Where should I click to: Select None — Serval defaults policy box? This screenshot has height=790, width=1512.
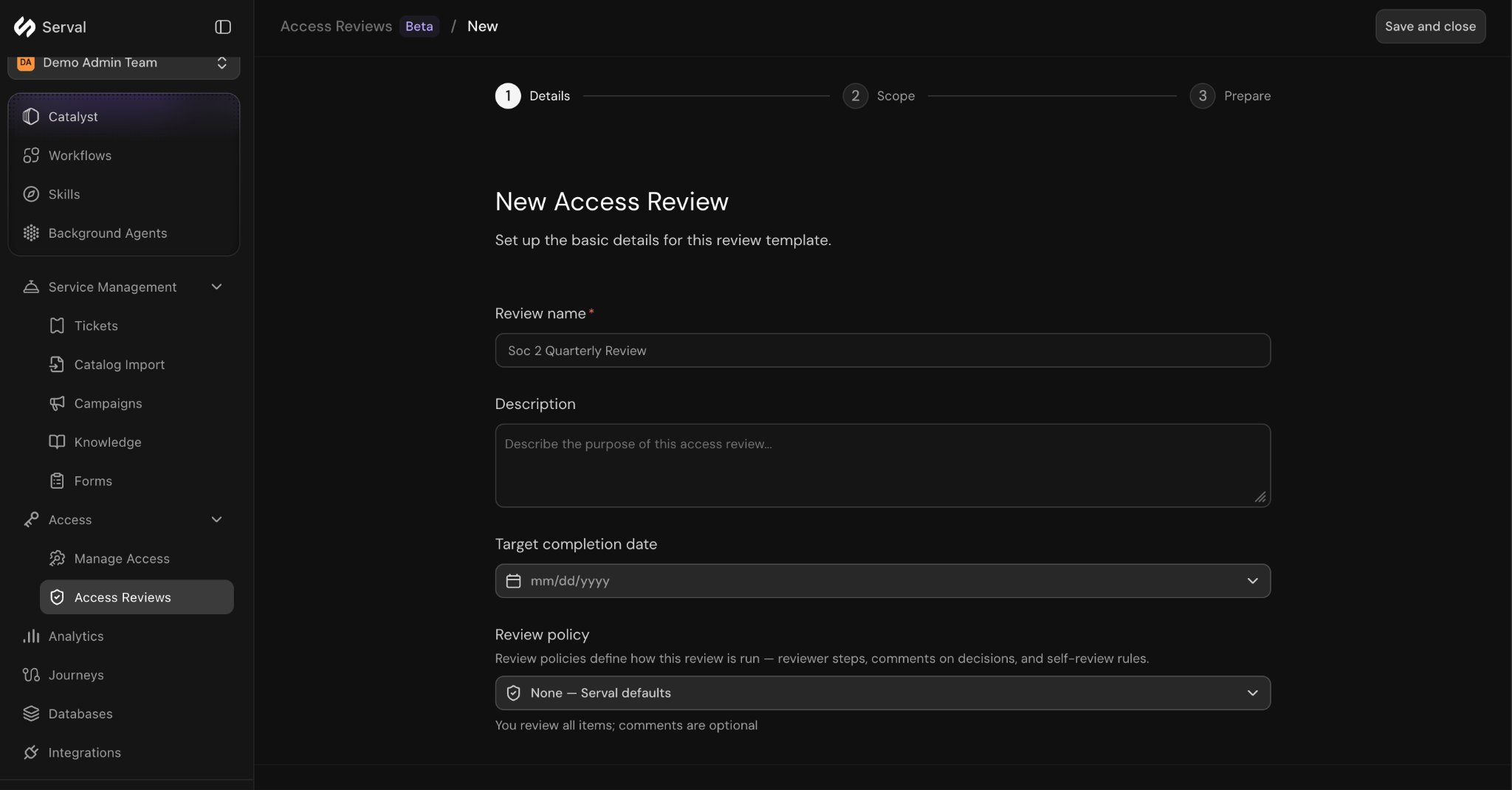tap(882, 693)
